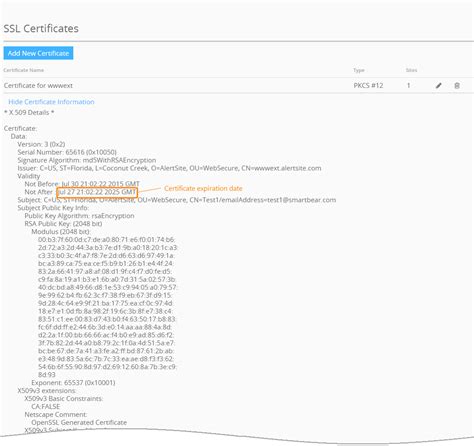
Task: Delete the certificate with the trash icon
Action: click(457, 86)
